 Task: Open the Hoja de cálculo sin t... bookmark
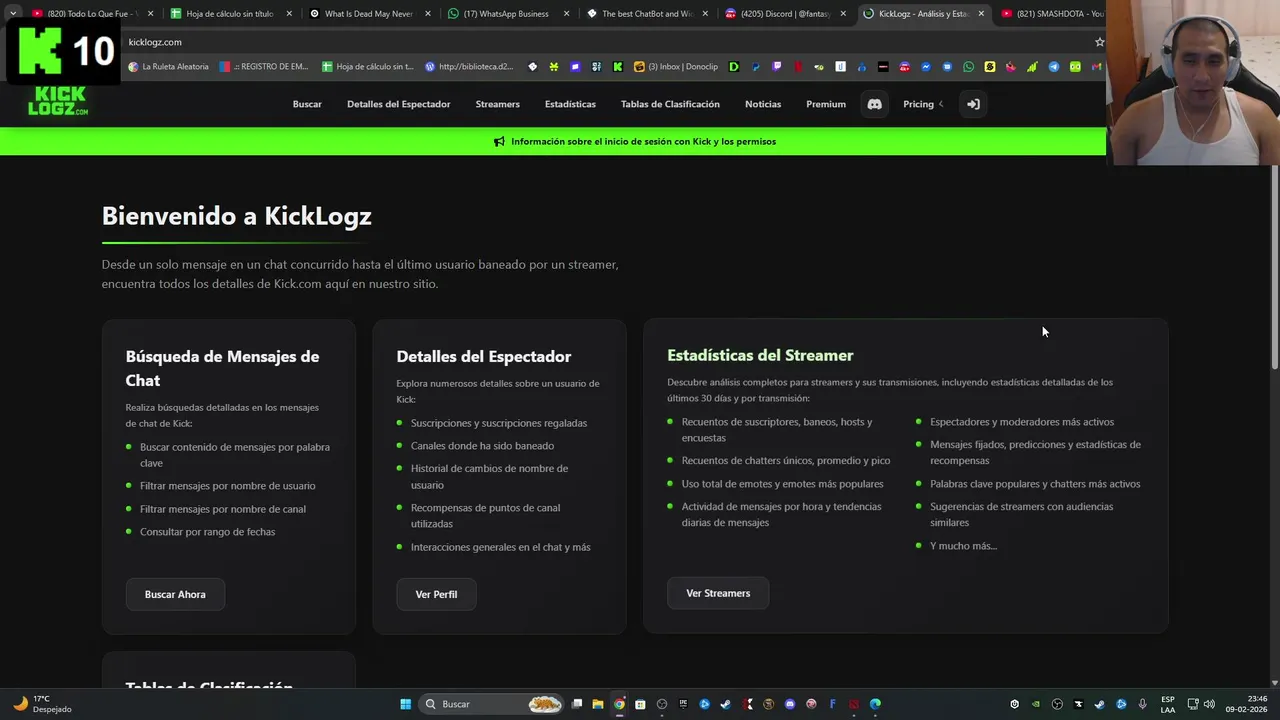click(367, 67)
